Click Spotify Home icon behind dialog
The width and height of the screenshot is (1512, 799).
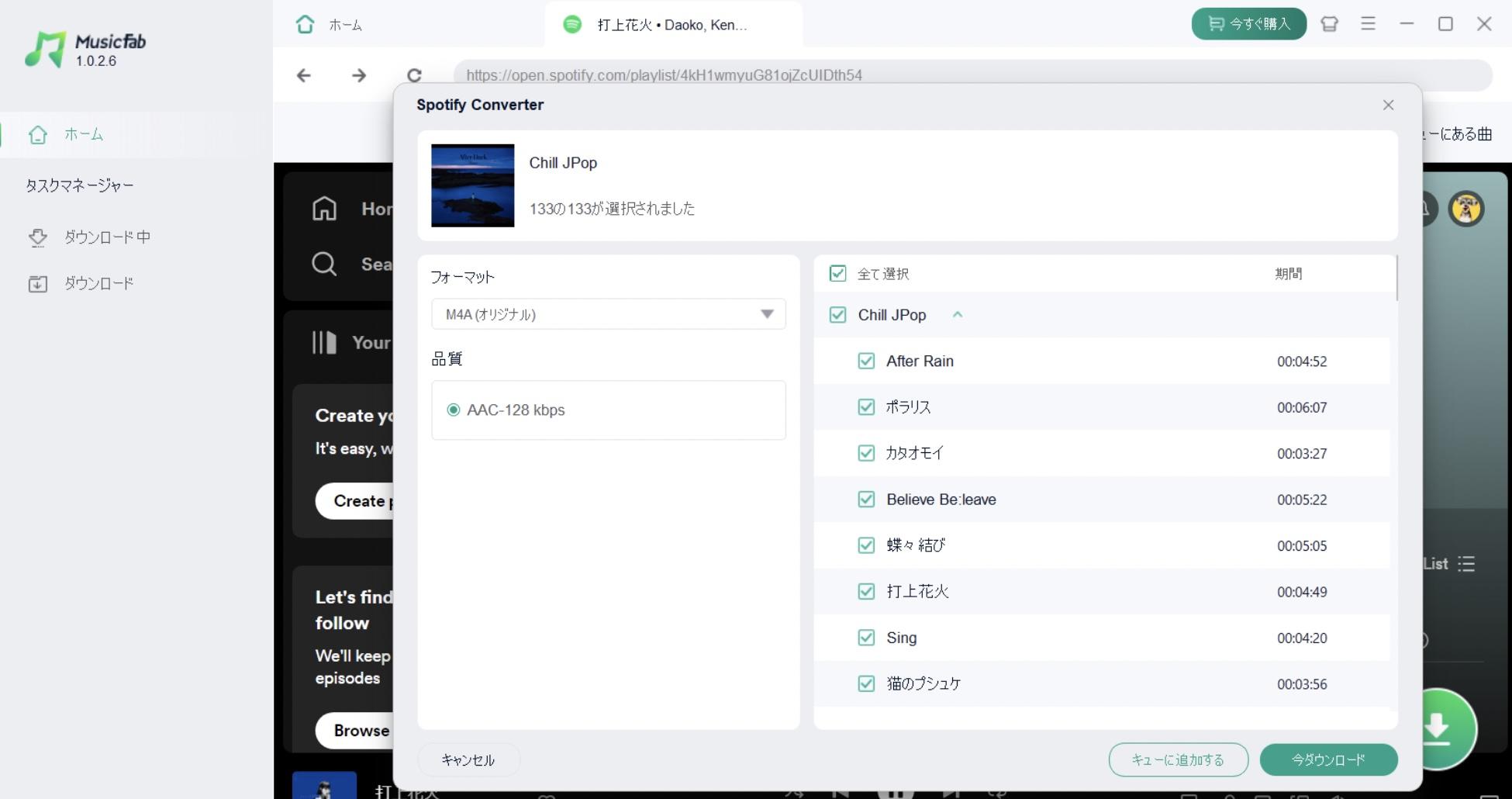324,208
